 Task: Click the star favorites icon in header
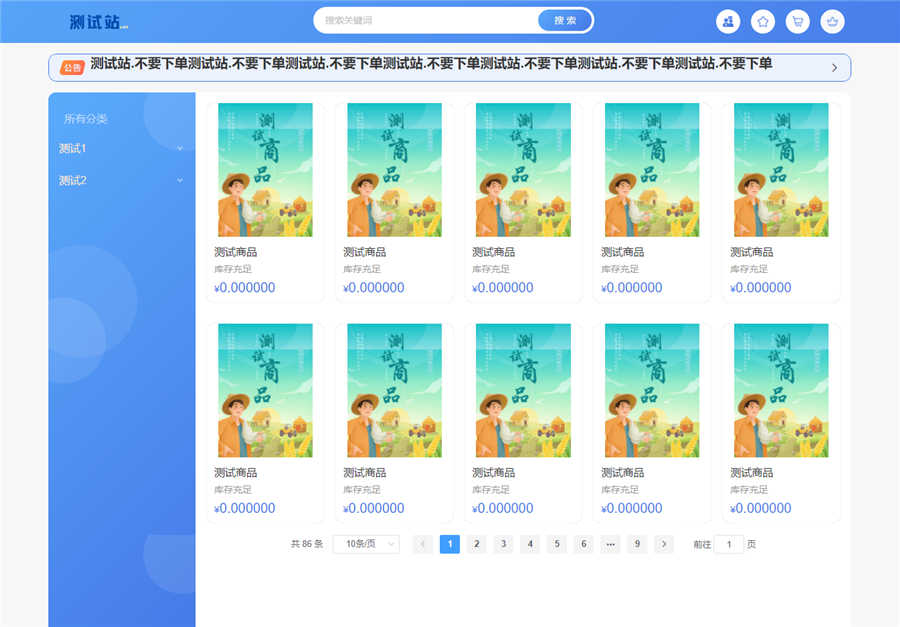(763, 21)
